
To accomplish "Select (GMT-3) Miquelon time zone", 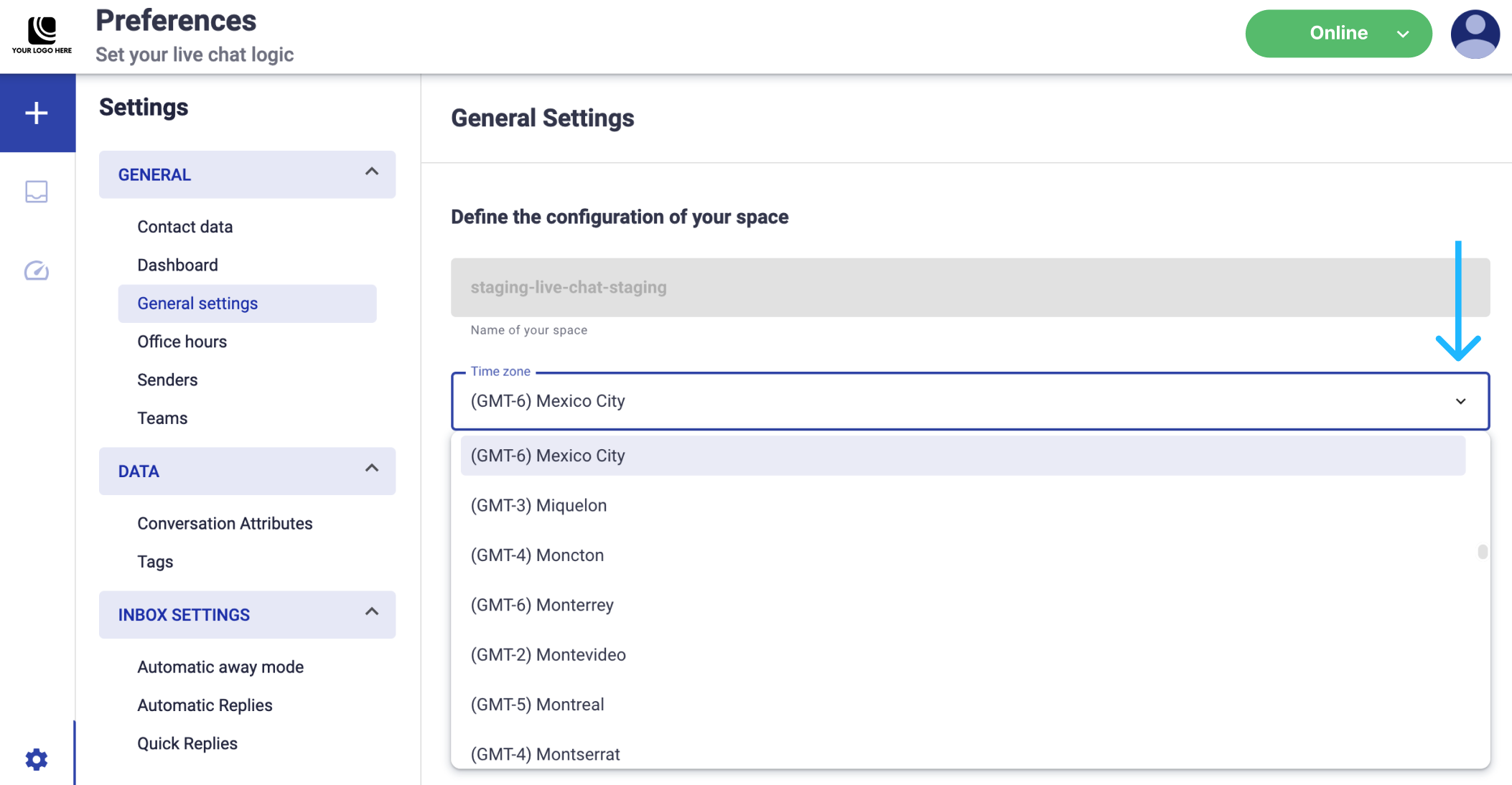I will pyautogui.click(x=538, y=505).
